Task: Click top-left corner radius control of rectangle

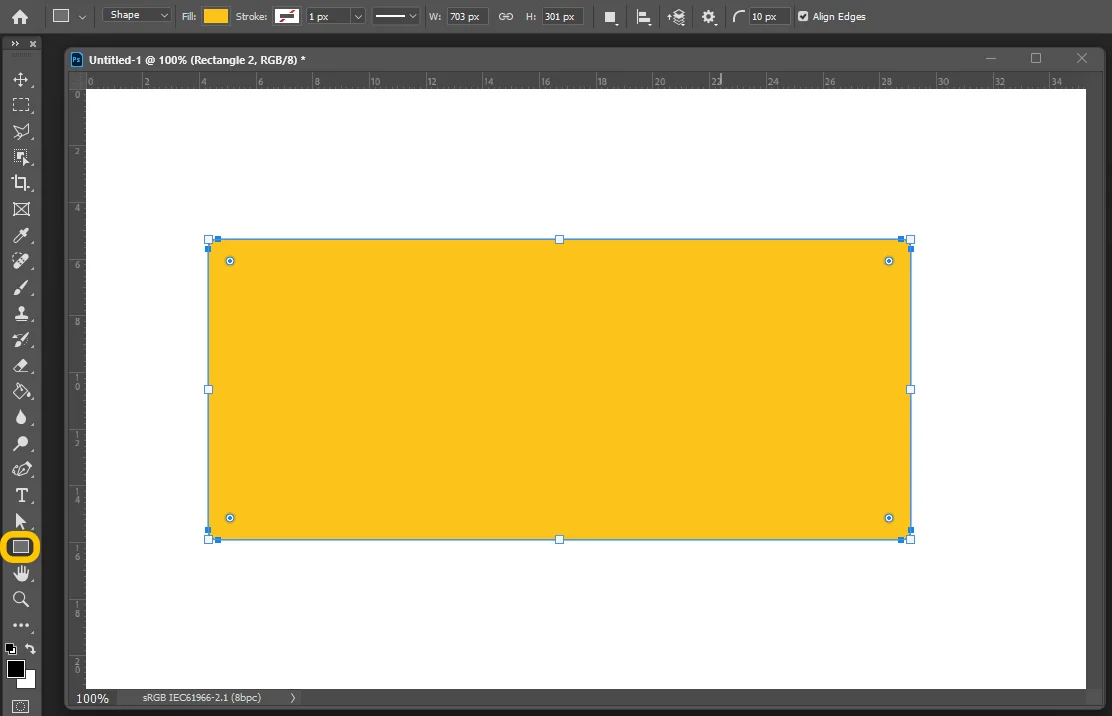Action: point(230,261)
